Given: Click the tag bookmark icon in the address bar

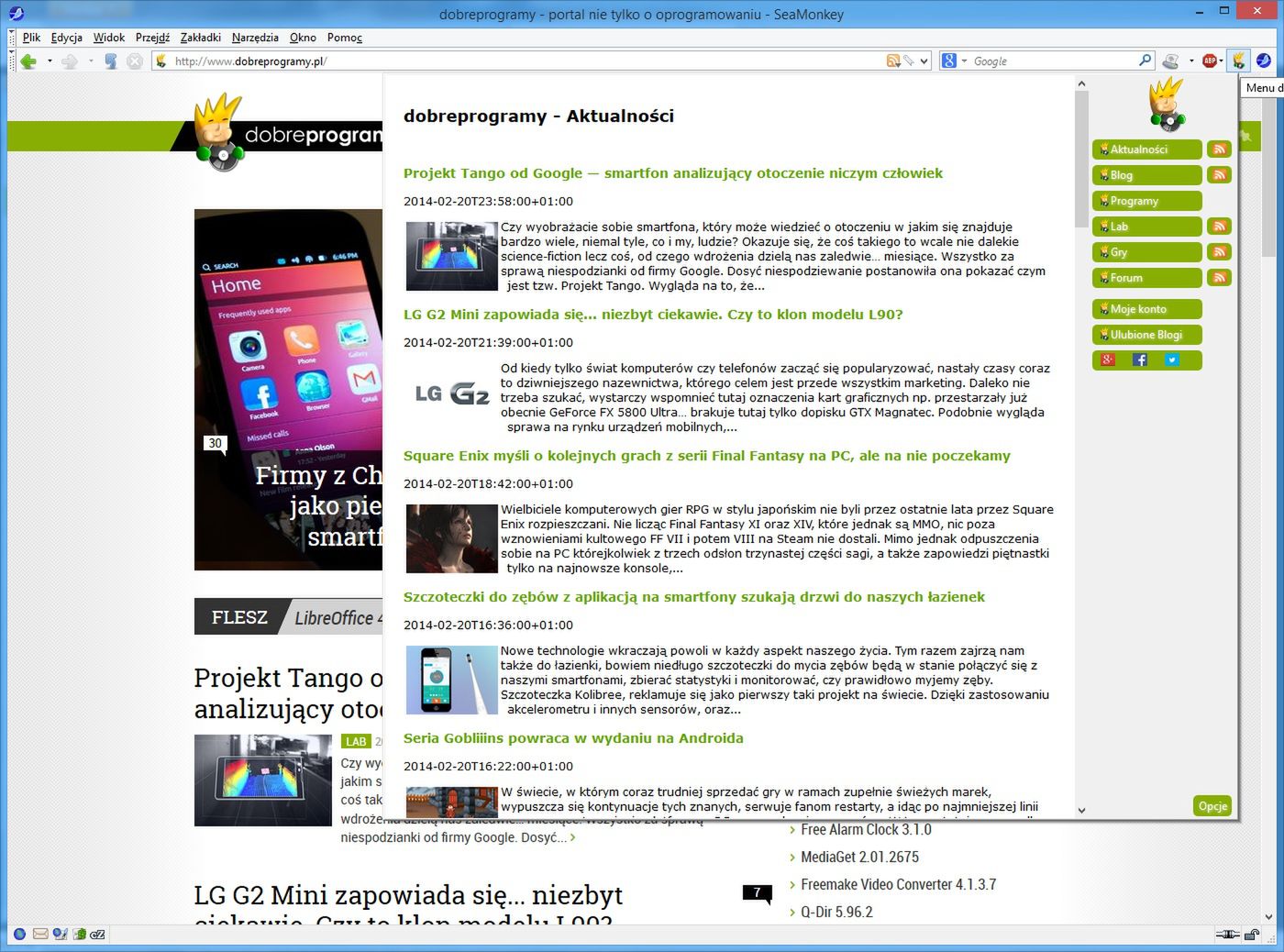Looking at the screenshot, I should pos(908,61).
